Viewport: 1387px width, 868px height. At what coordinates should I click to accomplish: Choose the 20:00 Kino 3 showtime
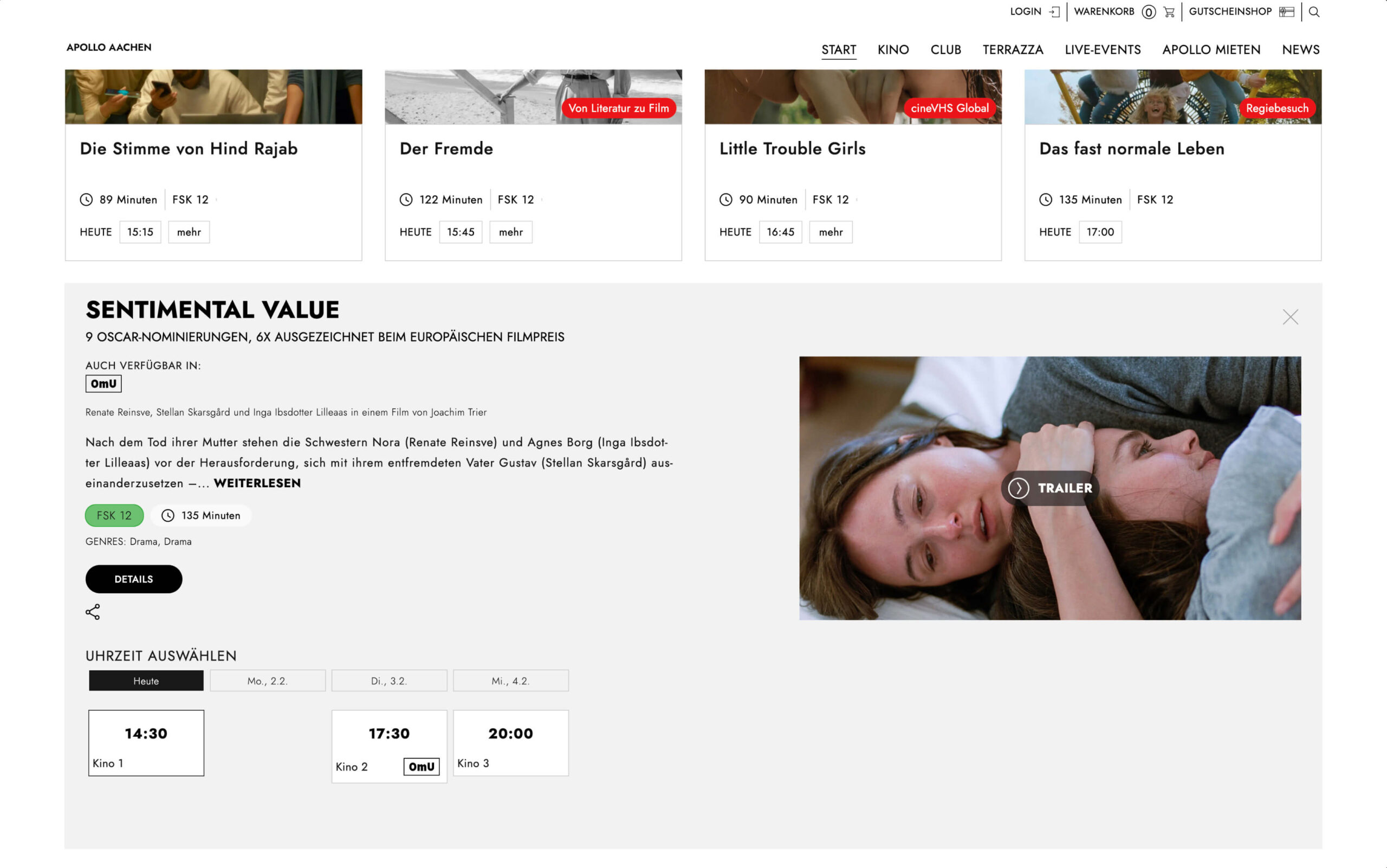click(511, 743)
